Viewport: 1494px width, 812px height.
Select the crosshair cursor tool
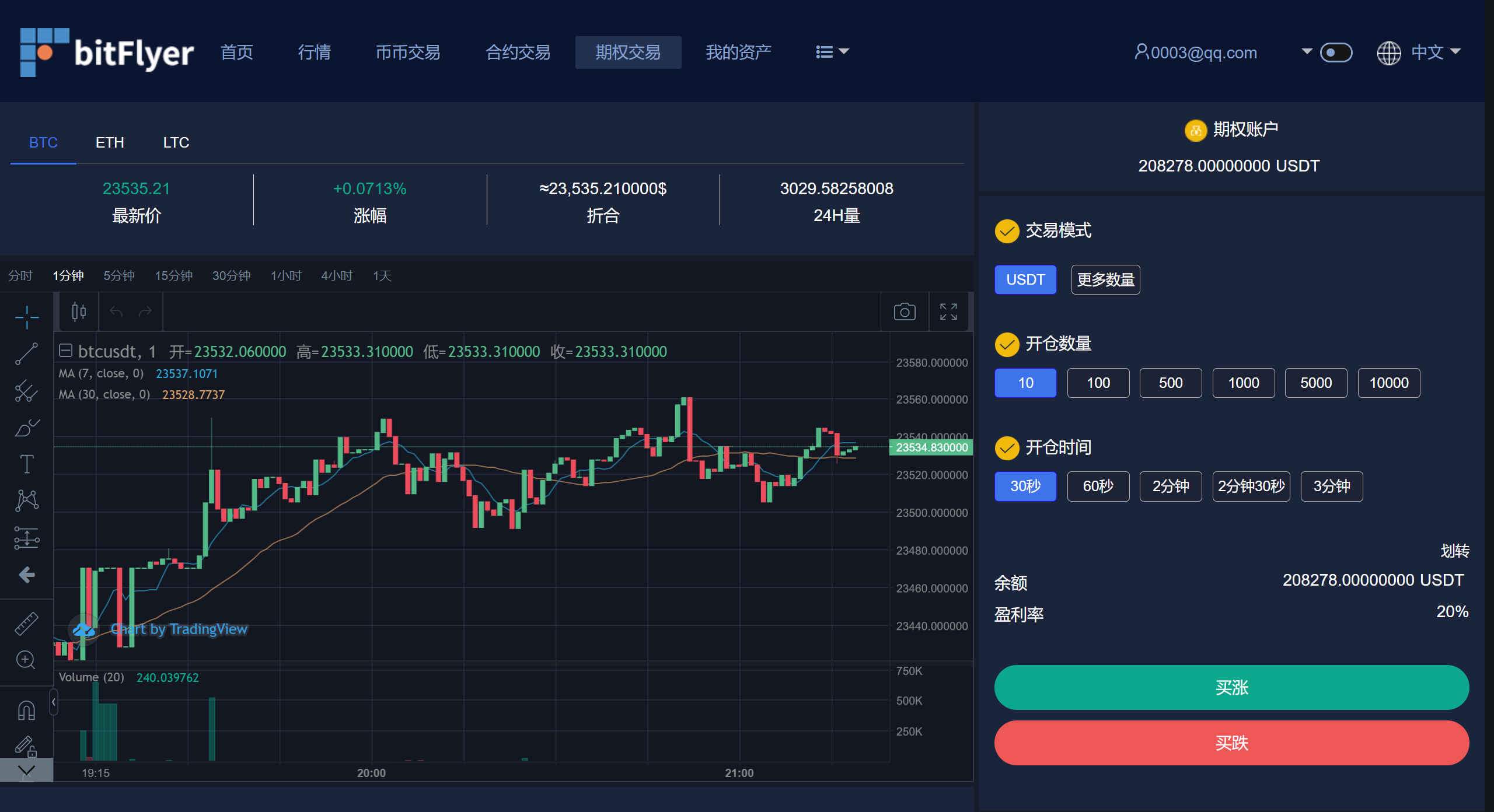click(27, 317)
